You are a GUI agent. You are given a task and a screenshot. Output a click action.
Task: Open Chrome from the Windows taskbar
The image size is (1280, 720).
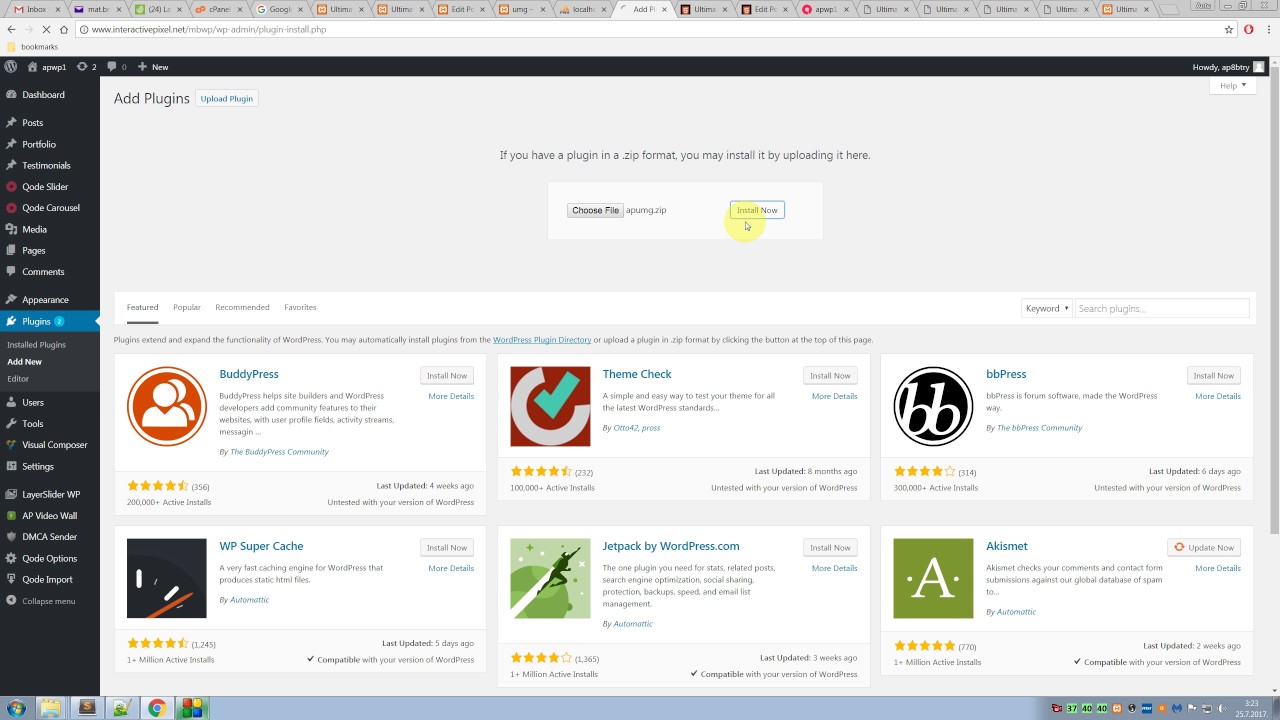click(157, 708)
